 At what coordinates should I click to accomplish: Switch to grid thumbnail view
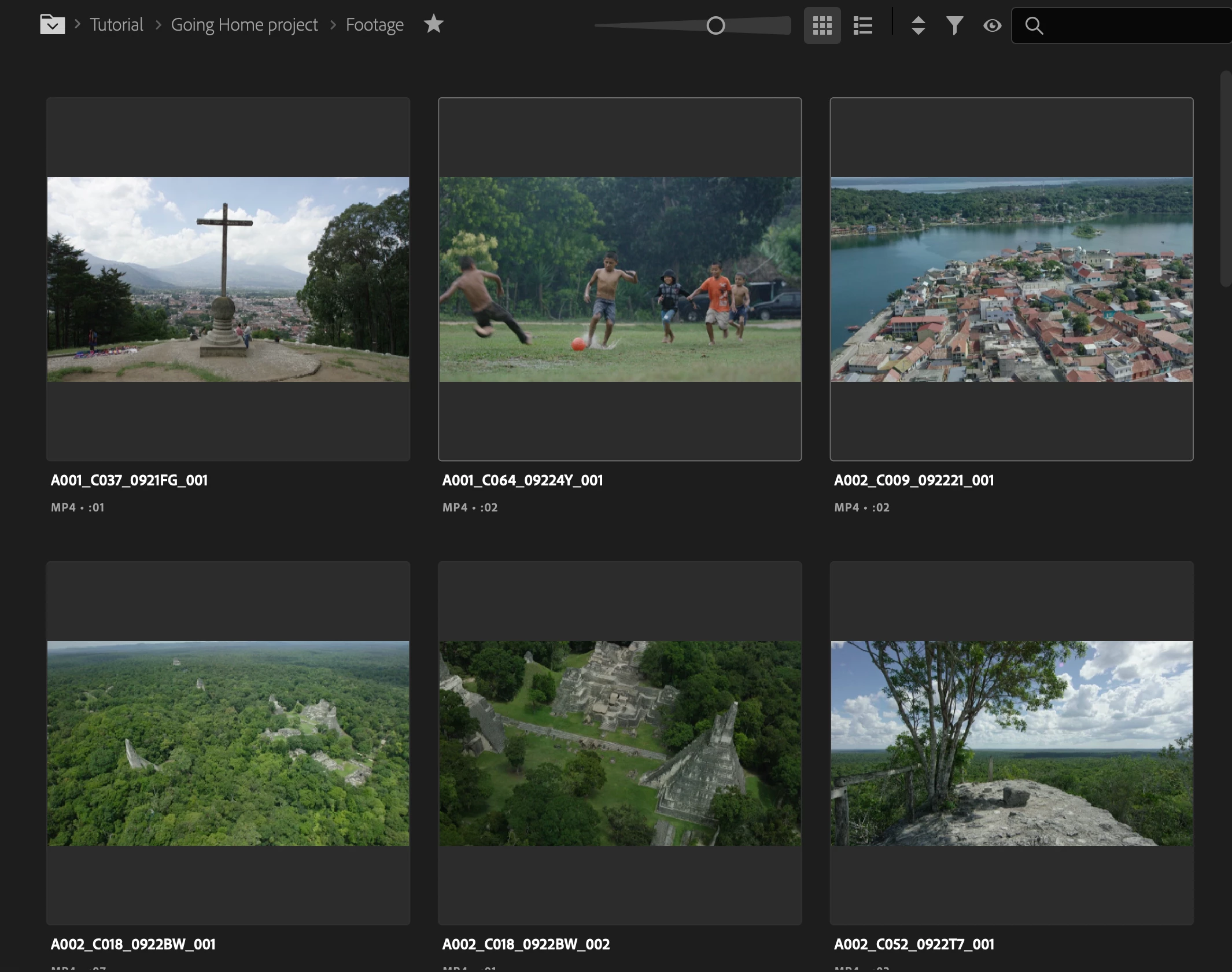822,25
